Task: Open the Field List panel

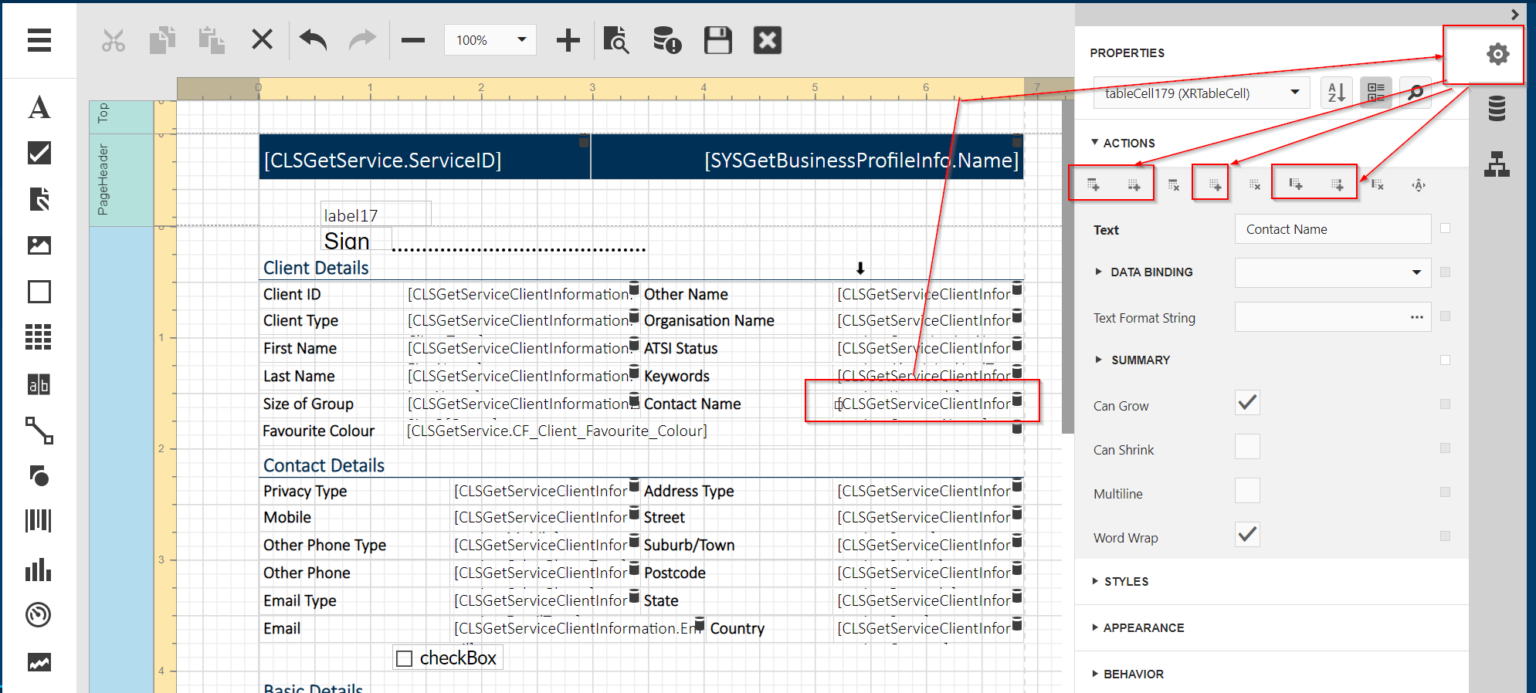Action: (x=1497, y=107)
